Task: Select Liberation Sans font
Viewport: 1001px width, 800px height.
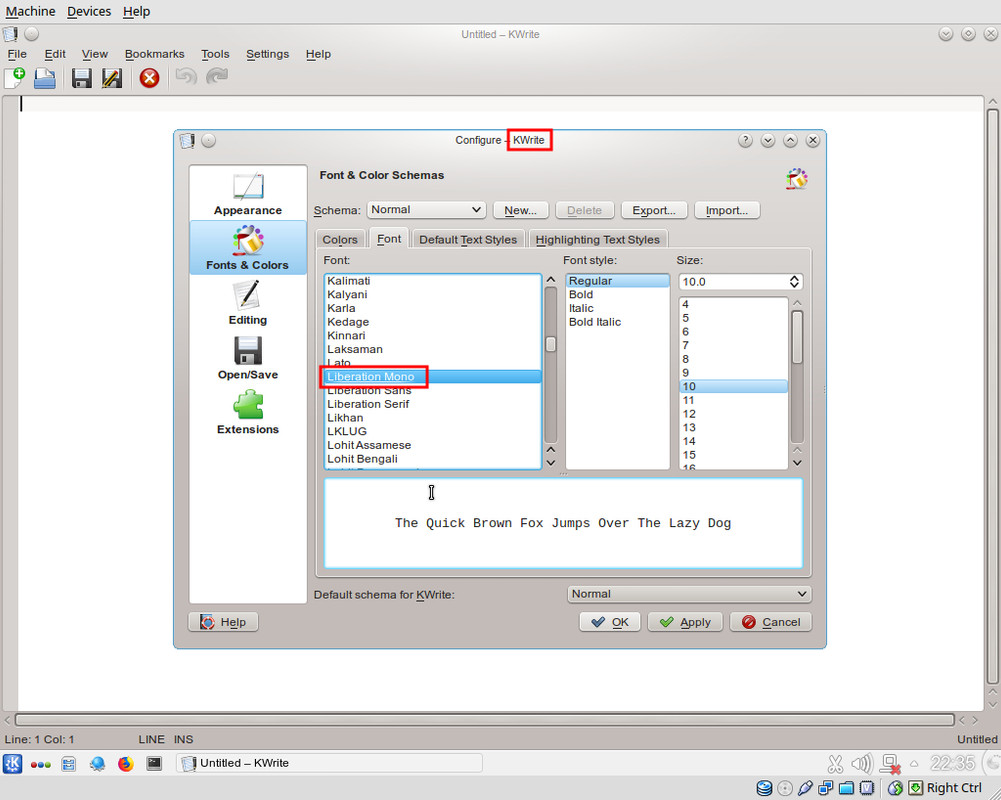Action: (x=432, y=391)
